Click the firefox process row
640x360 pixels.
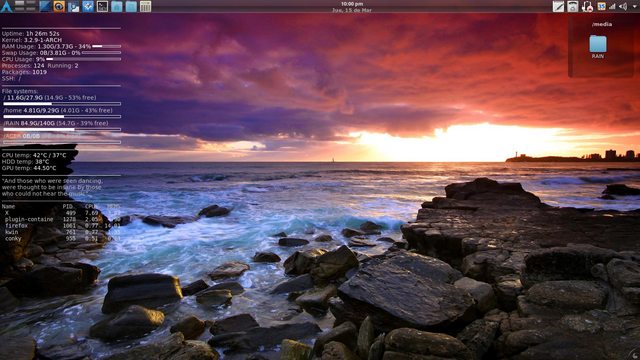61,225
